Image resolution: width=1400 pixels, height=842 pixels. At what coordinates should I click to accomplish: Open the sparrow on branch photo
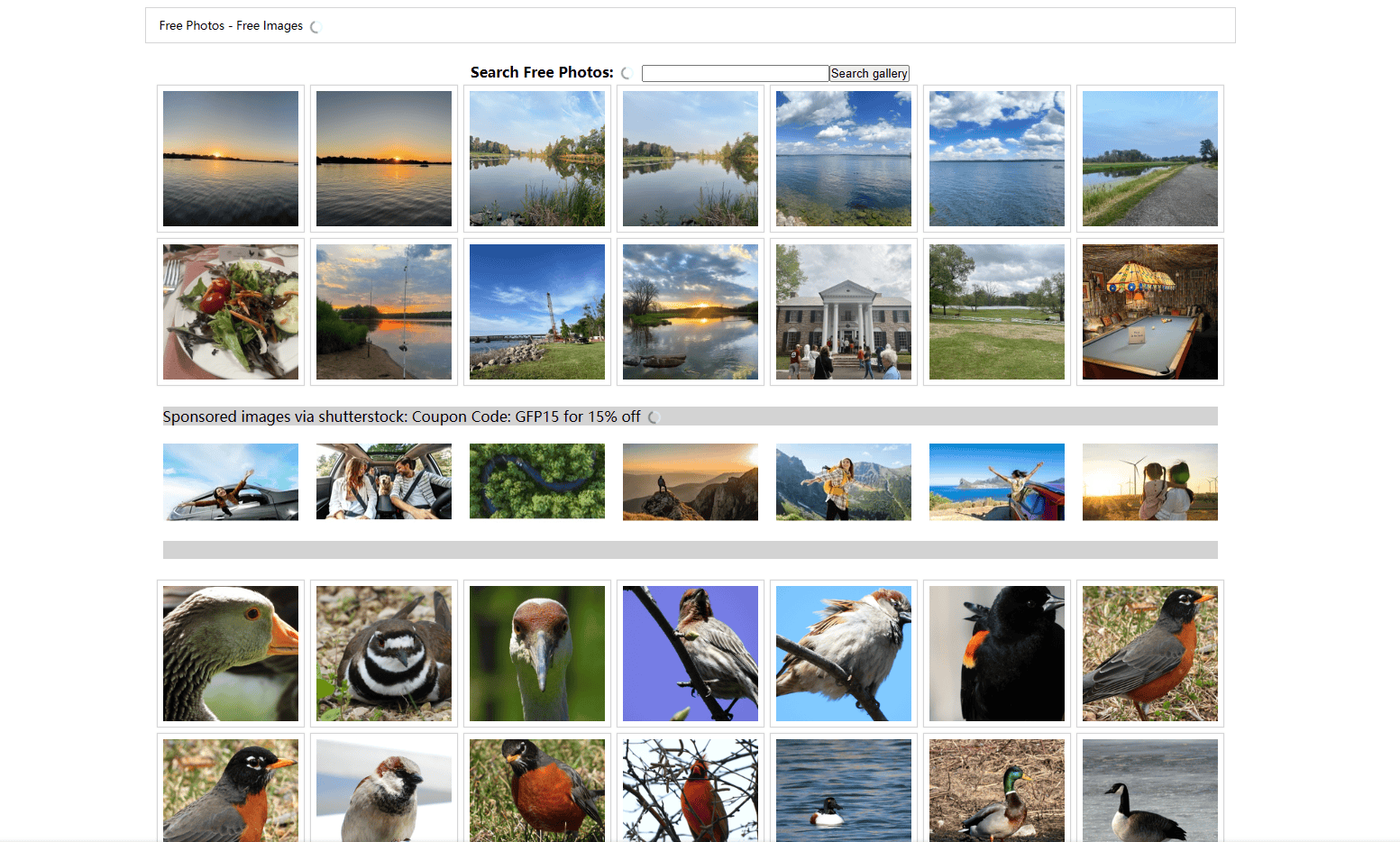pos(843,654)
